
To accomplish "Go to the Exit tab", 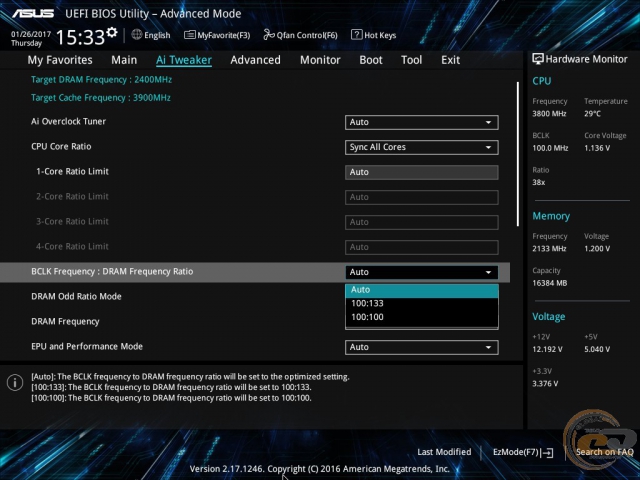I will (x=451, y=60).
